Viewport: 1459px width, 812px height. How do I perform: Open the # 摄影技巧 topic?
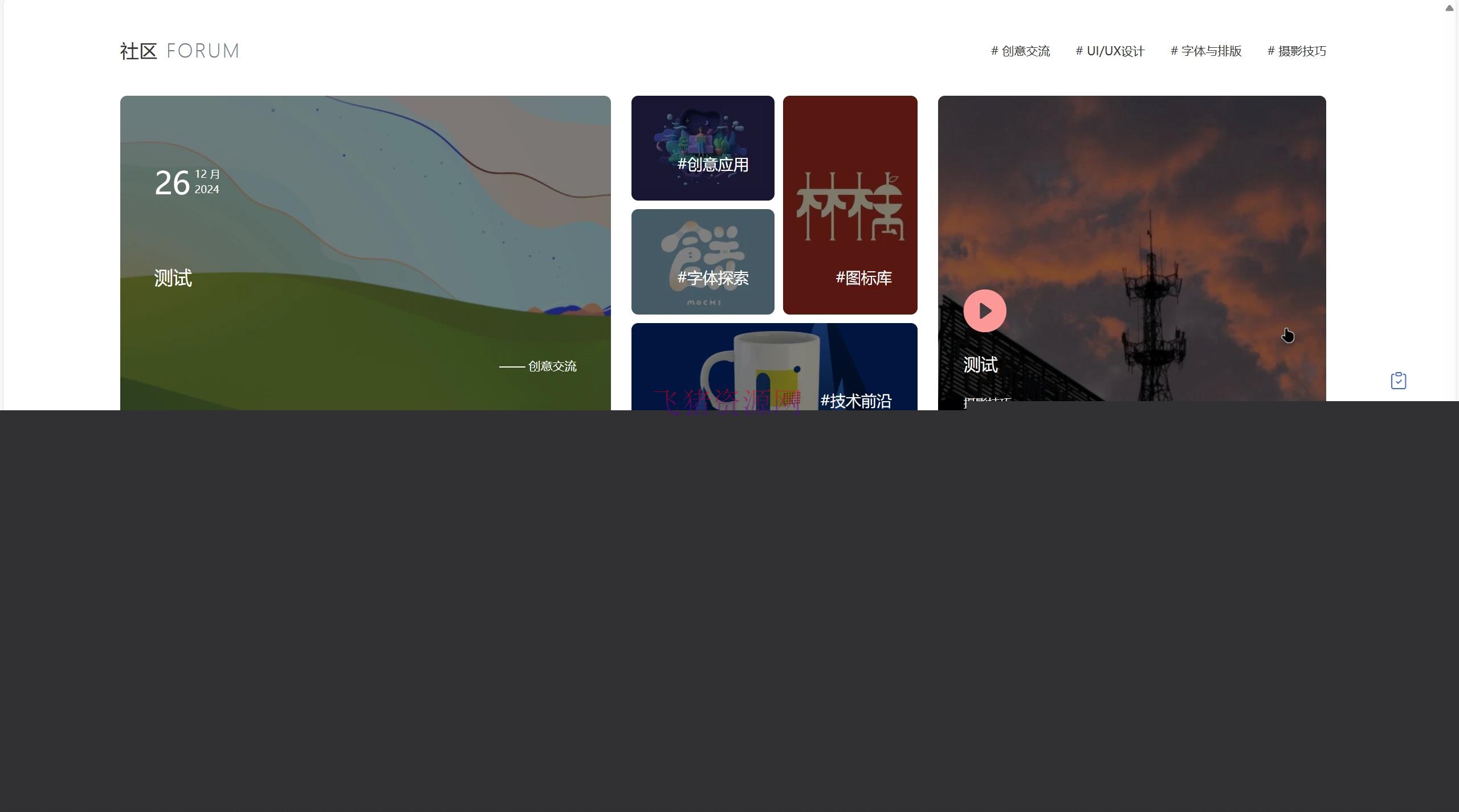[x=1297, y=51]
